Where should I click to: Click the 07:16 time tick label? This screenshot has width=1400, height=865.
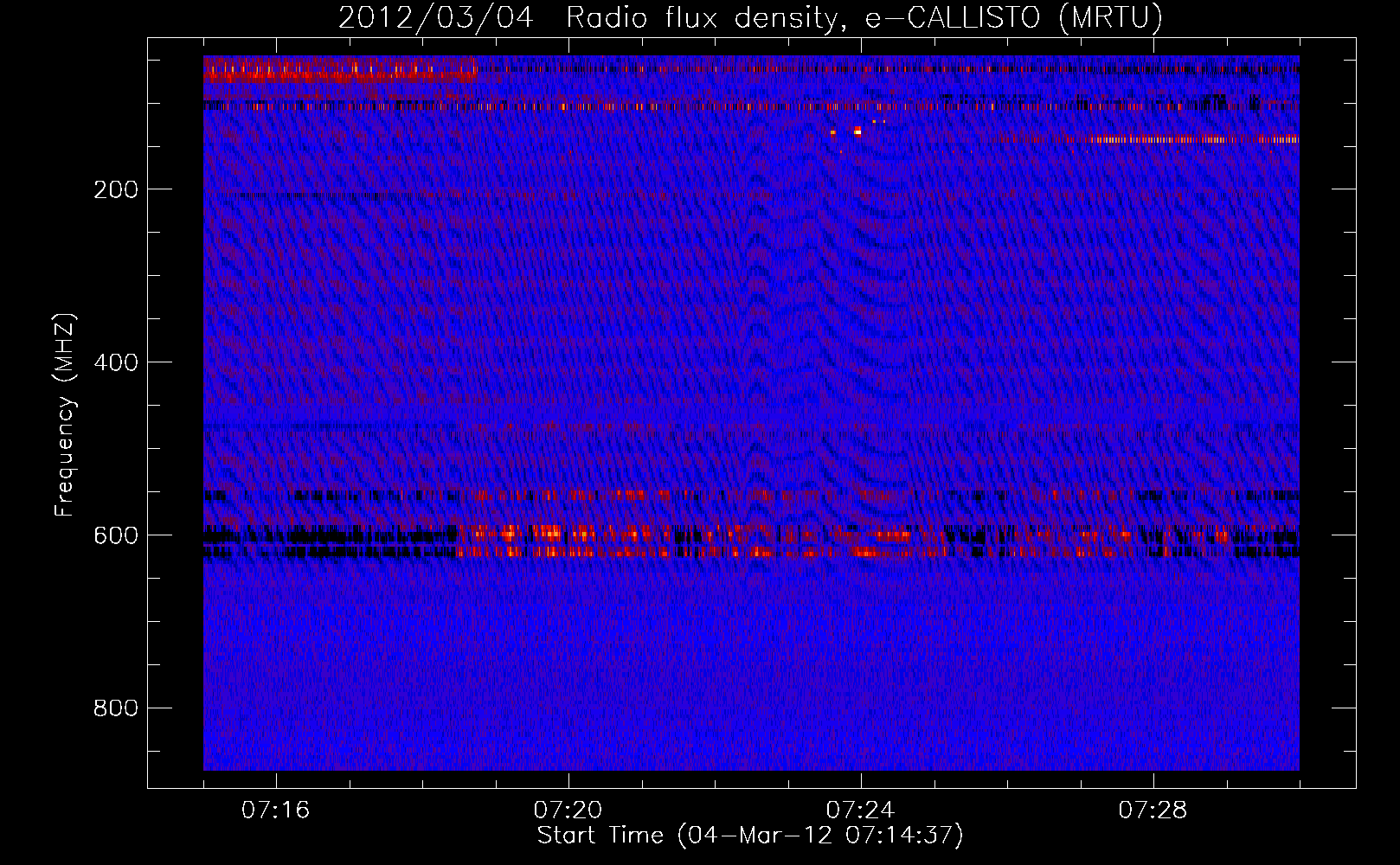(275, 810)
